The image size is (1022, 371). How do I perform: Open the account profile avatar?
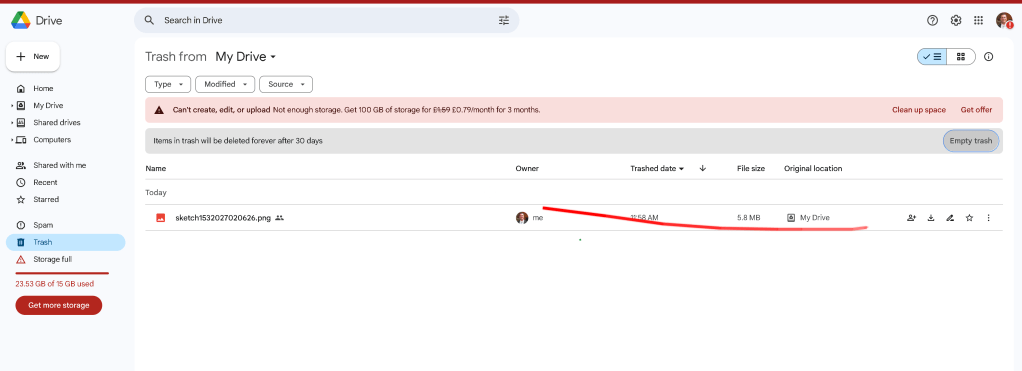[1004, 21]
